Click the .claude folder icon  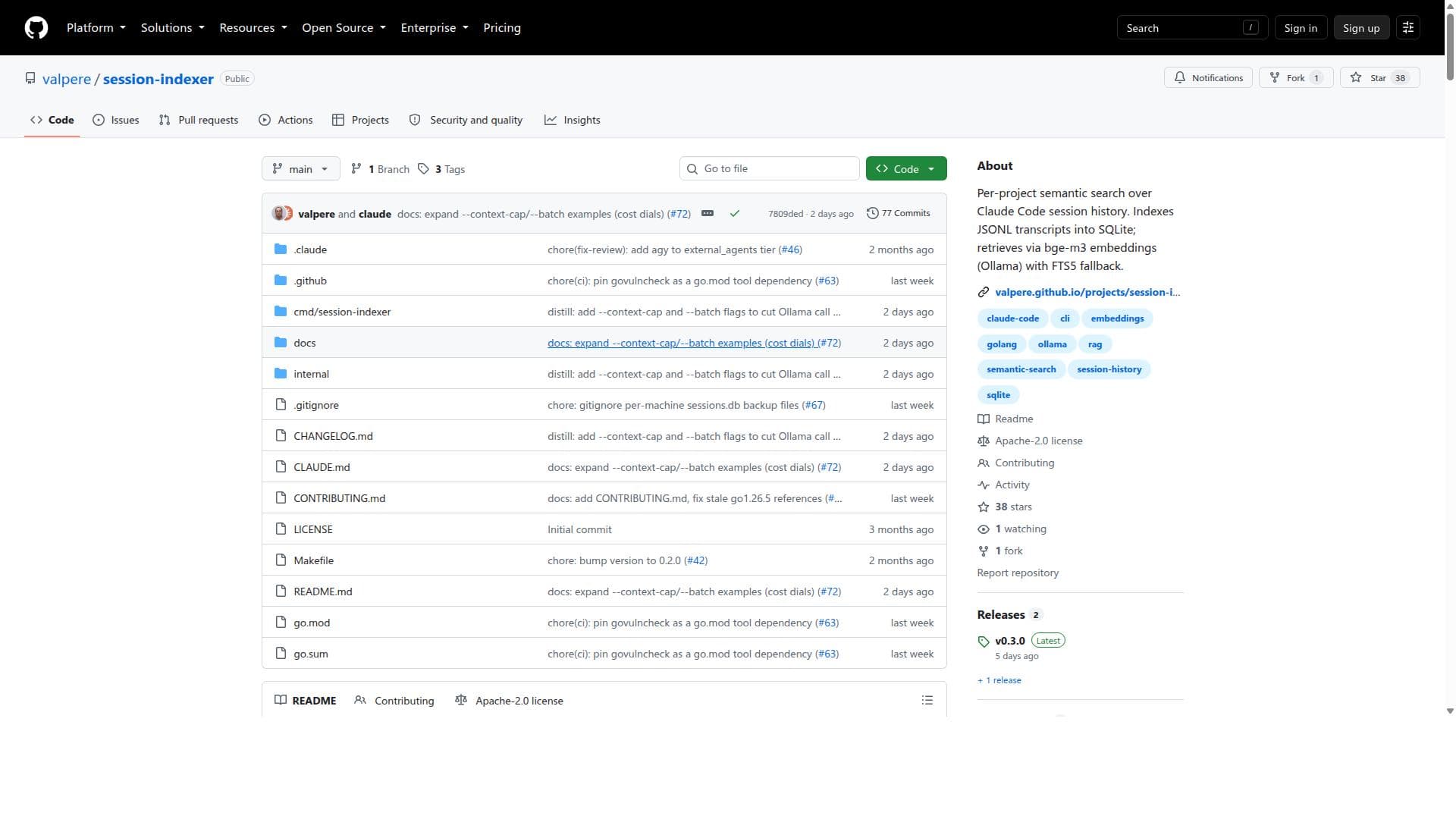(281, 249)
